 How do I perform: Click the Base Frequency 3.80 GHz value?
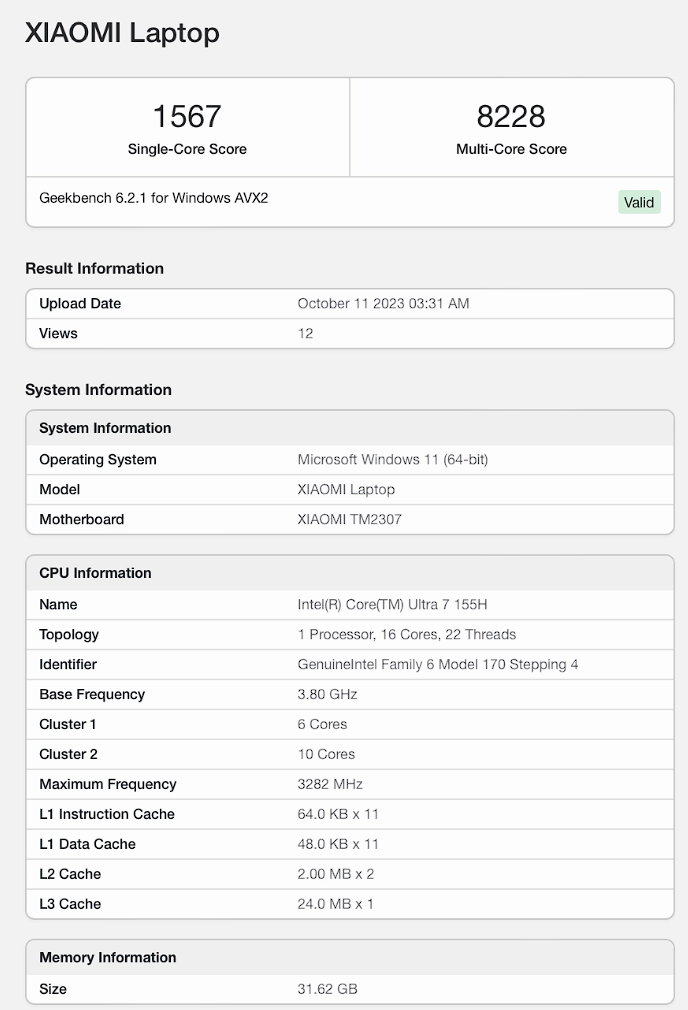click(x=327, y=695)
